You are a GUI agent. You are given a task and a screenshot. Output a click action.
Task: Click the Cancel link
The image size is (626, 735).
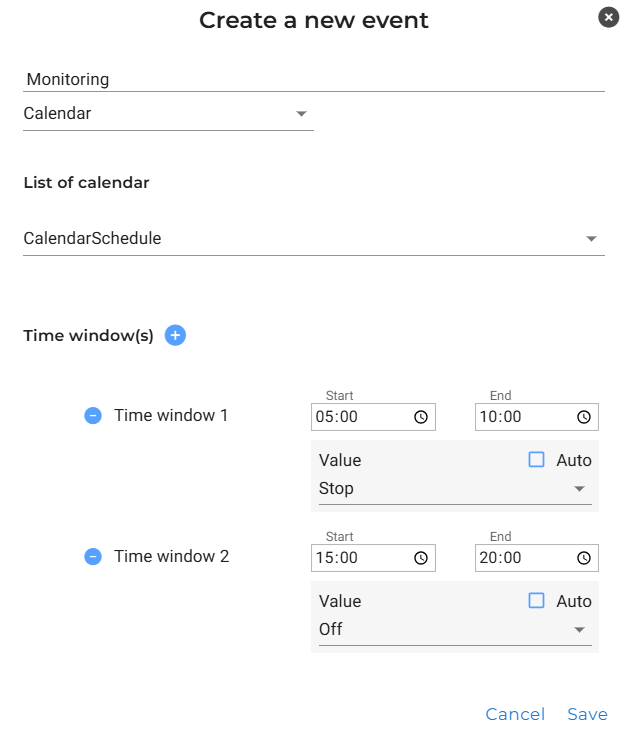pyautogui.click(x=515, y=714)
